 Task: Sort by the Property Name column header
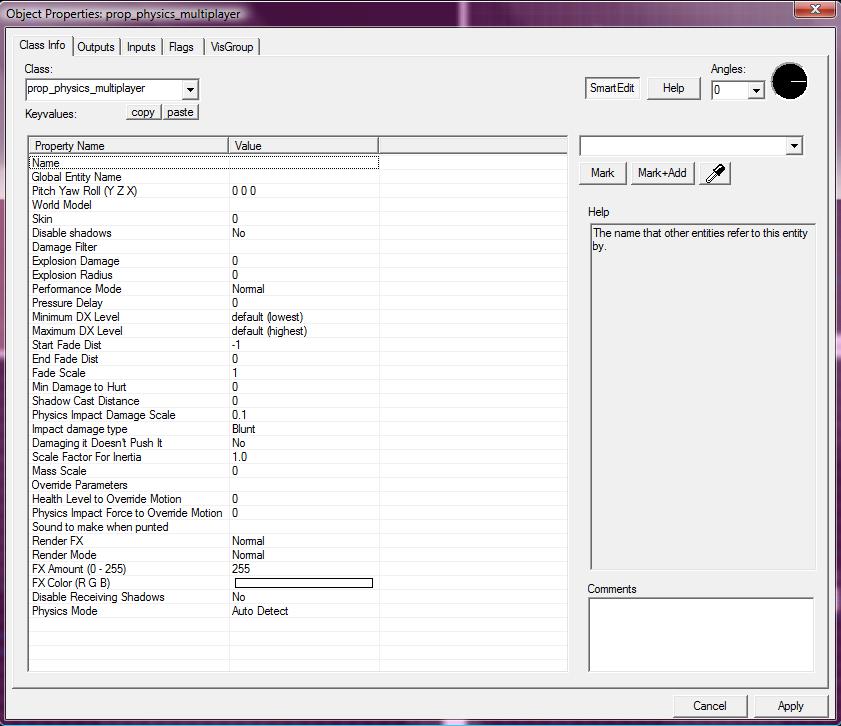[128, 146]
